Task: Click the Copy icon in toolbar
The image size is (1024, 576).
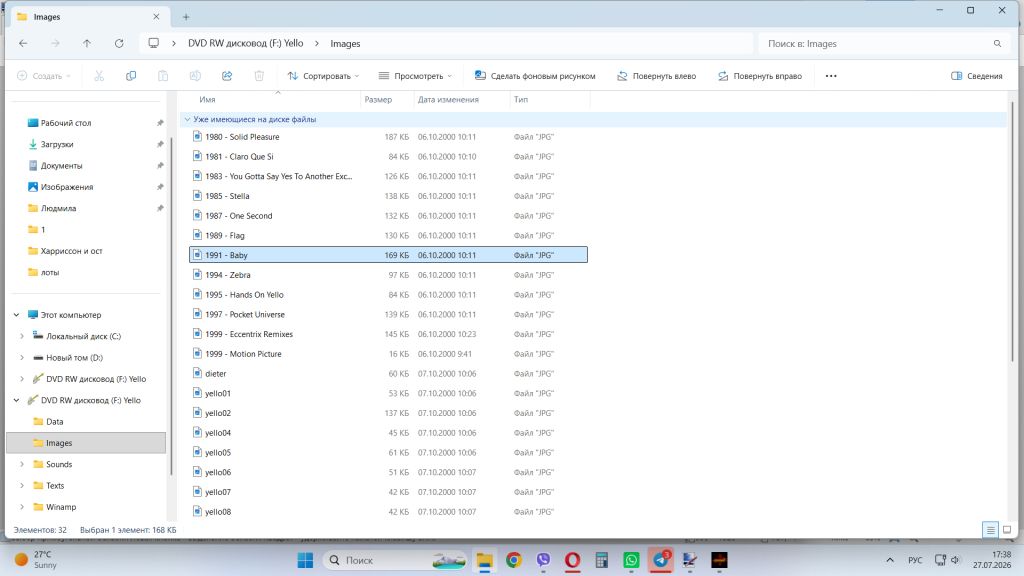Action: pyautogui.click(x=131, y=76)
